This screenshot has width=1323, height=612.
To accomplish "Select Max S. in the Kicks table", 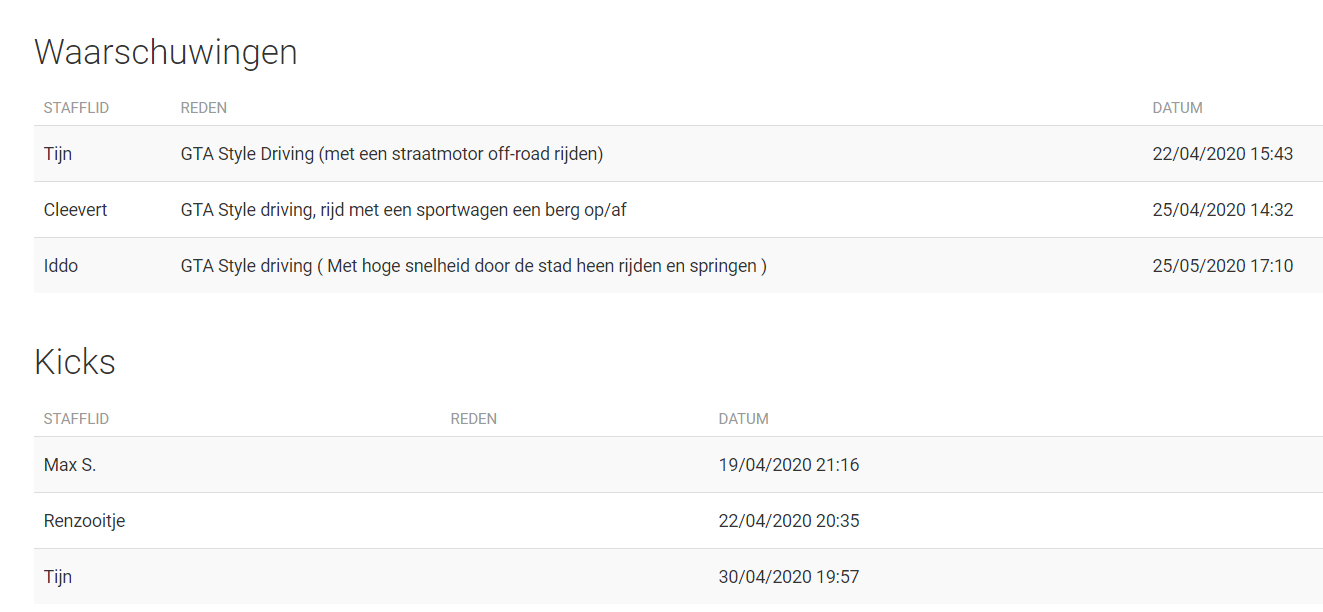I will point(70,465).
